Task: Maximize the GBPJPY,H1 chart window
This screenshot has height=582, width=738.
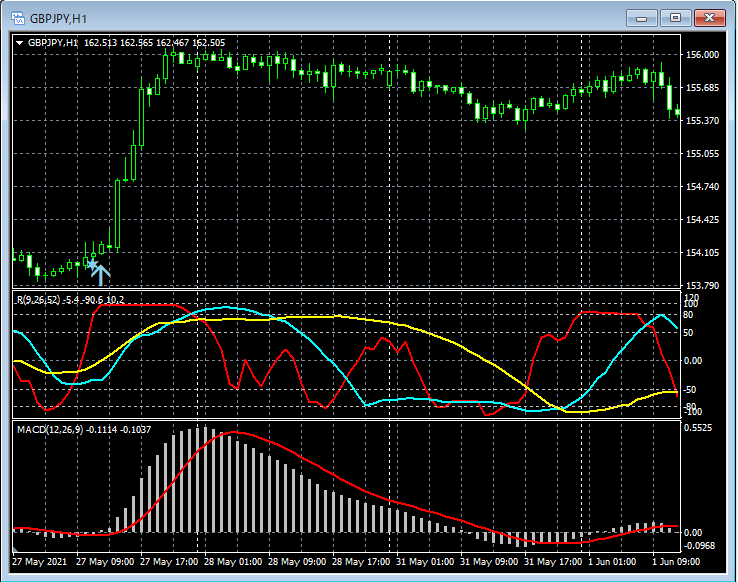Action: click(675, 18)
